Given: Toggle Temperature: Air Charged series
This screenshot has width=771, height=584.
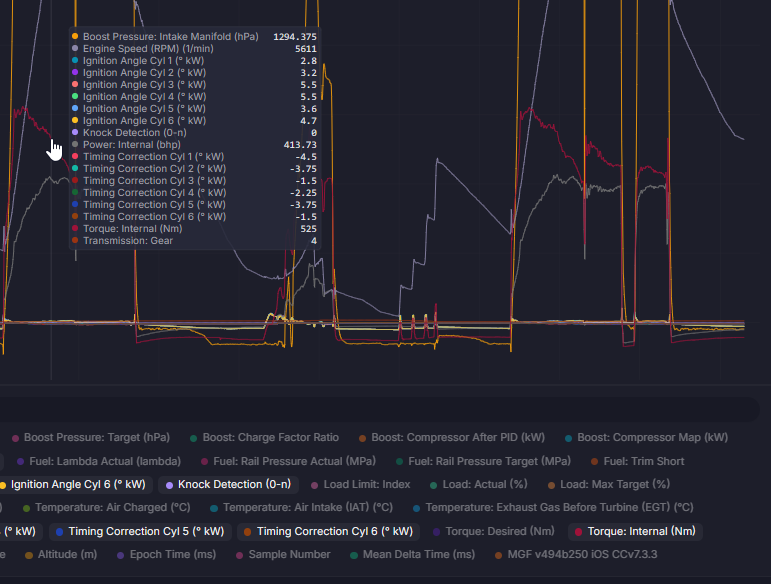Looking at the screenshot, I should 107,507.
